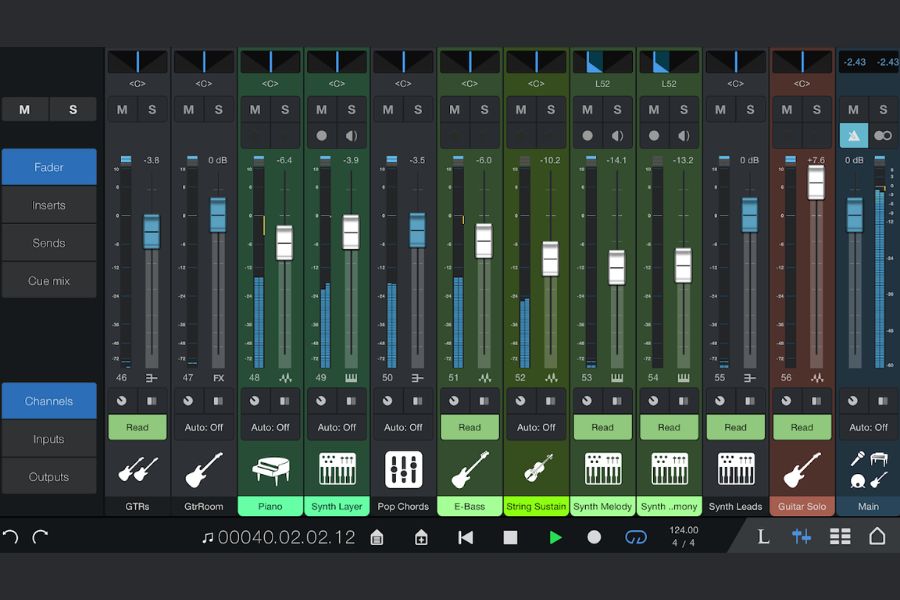The image size is (900, 600).
Task: Return to start of song
Action: 465,537
